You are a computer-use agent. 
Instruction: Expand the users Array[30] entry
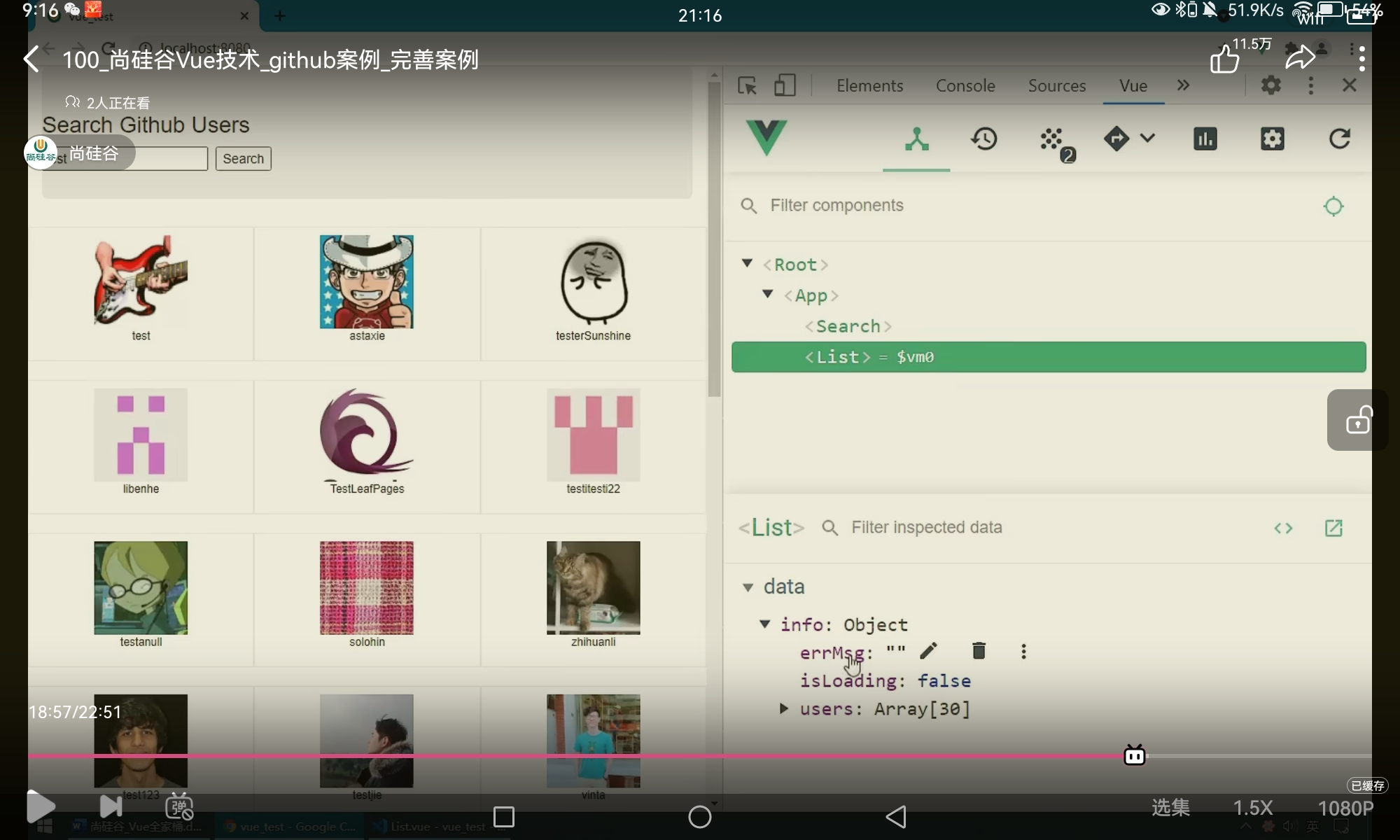[x=784, y=708]
